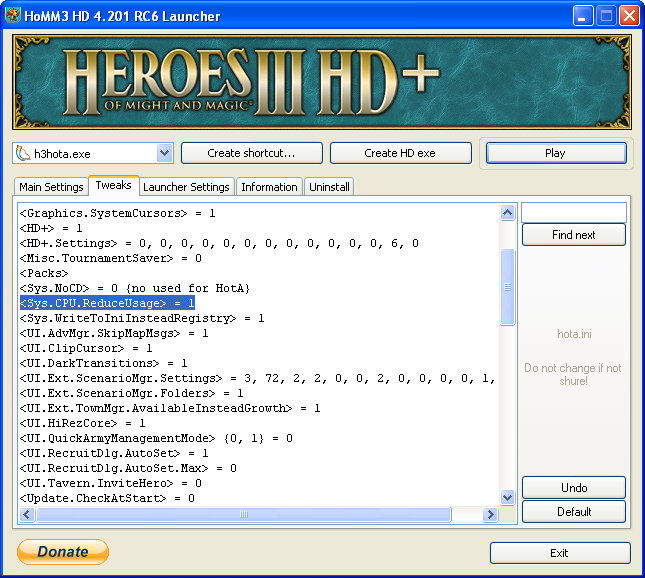The image size is (645, 578).
Task: Click the search text field above Find next
Action: click(x=573, y=212)
